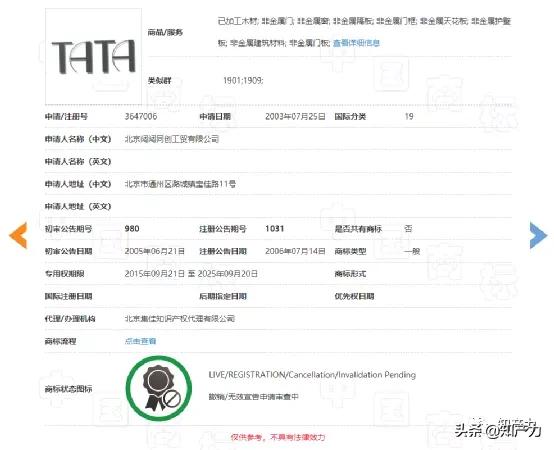Click the 撤销/无效宣告申请审查中 status text
This screenshot has height=450, width=554.
253,397
